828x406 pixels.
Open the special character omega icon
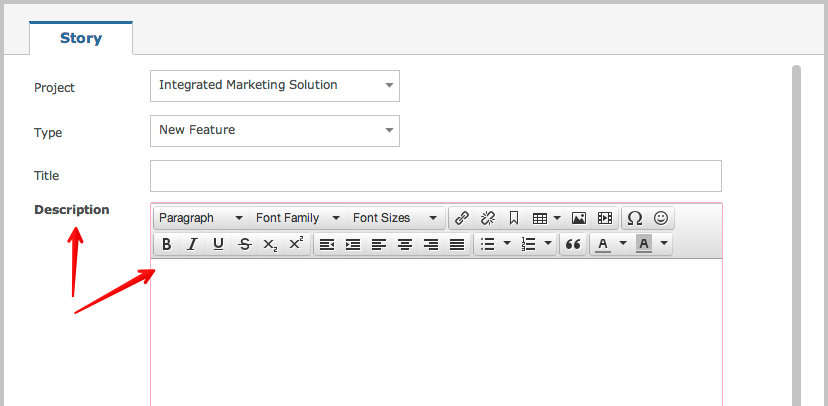click(635, 218)
